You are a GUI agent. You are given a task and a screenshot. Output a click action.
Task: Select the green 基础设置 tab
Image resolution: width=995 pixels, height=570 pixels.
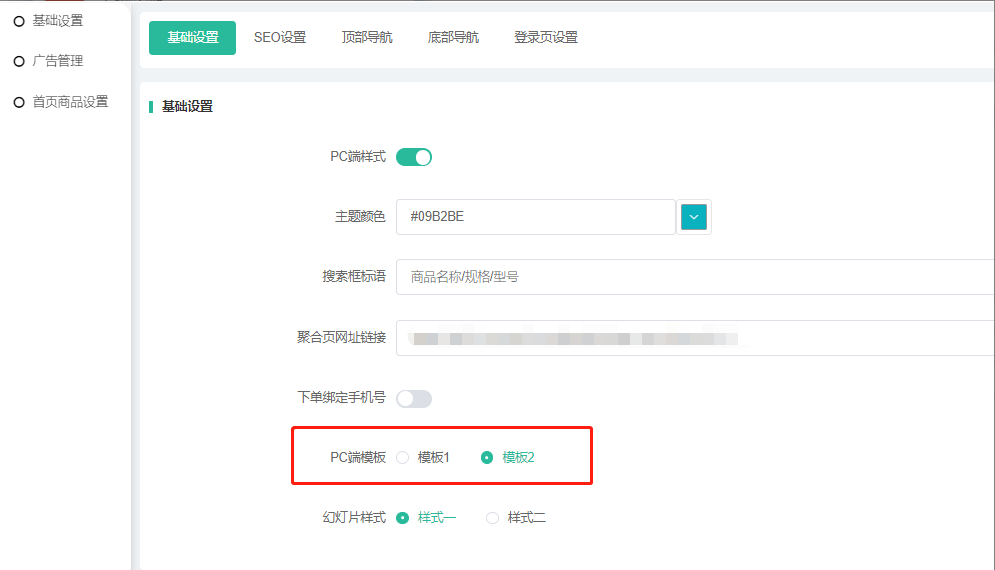point(192,38)
